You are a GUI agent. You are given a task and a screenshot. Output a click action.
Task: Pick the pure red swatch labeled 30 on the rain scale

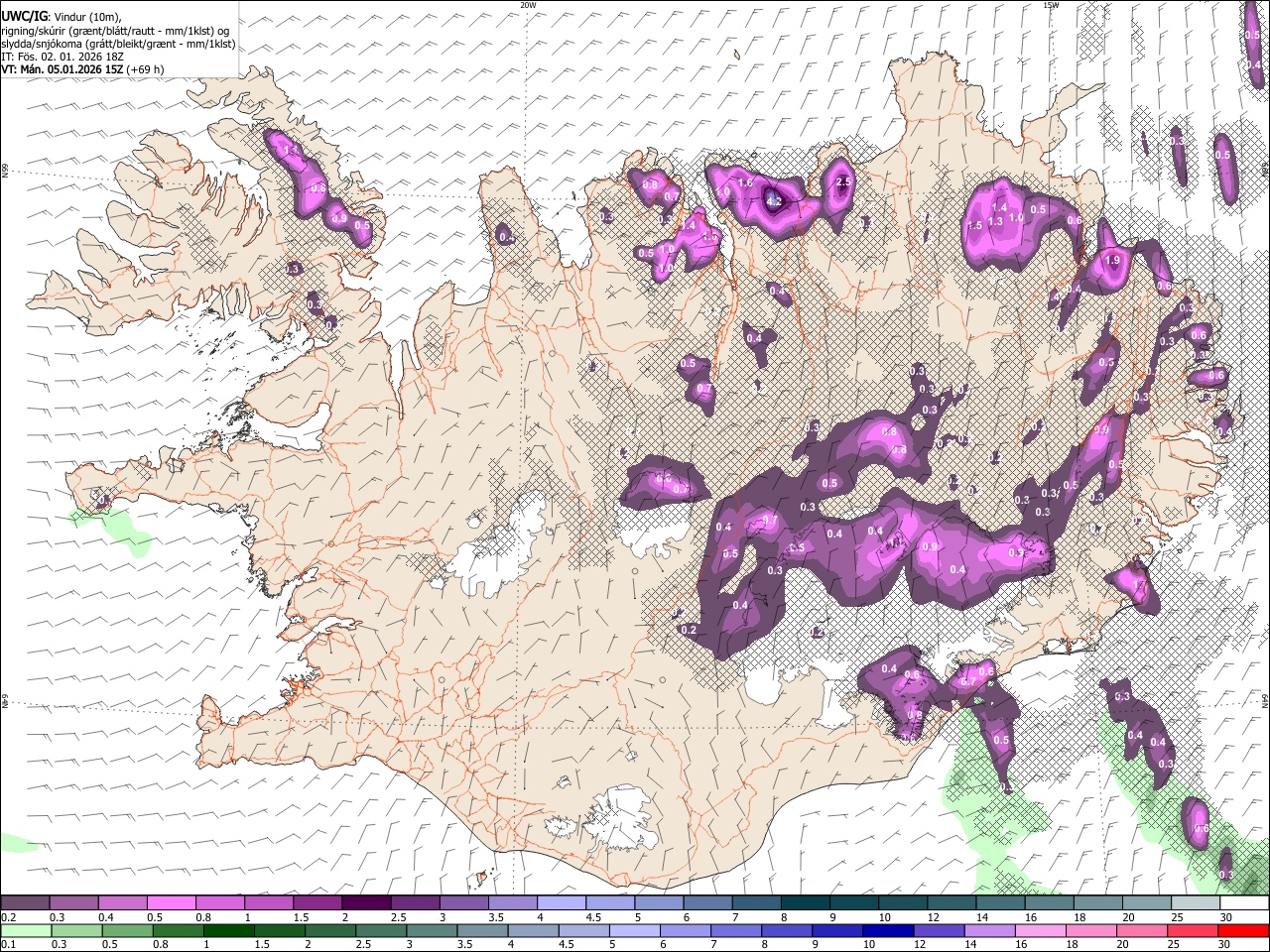pos(1244,930)
